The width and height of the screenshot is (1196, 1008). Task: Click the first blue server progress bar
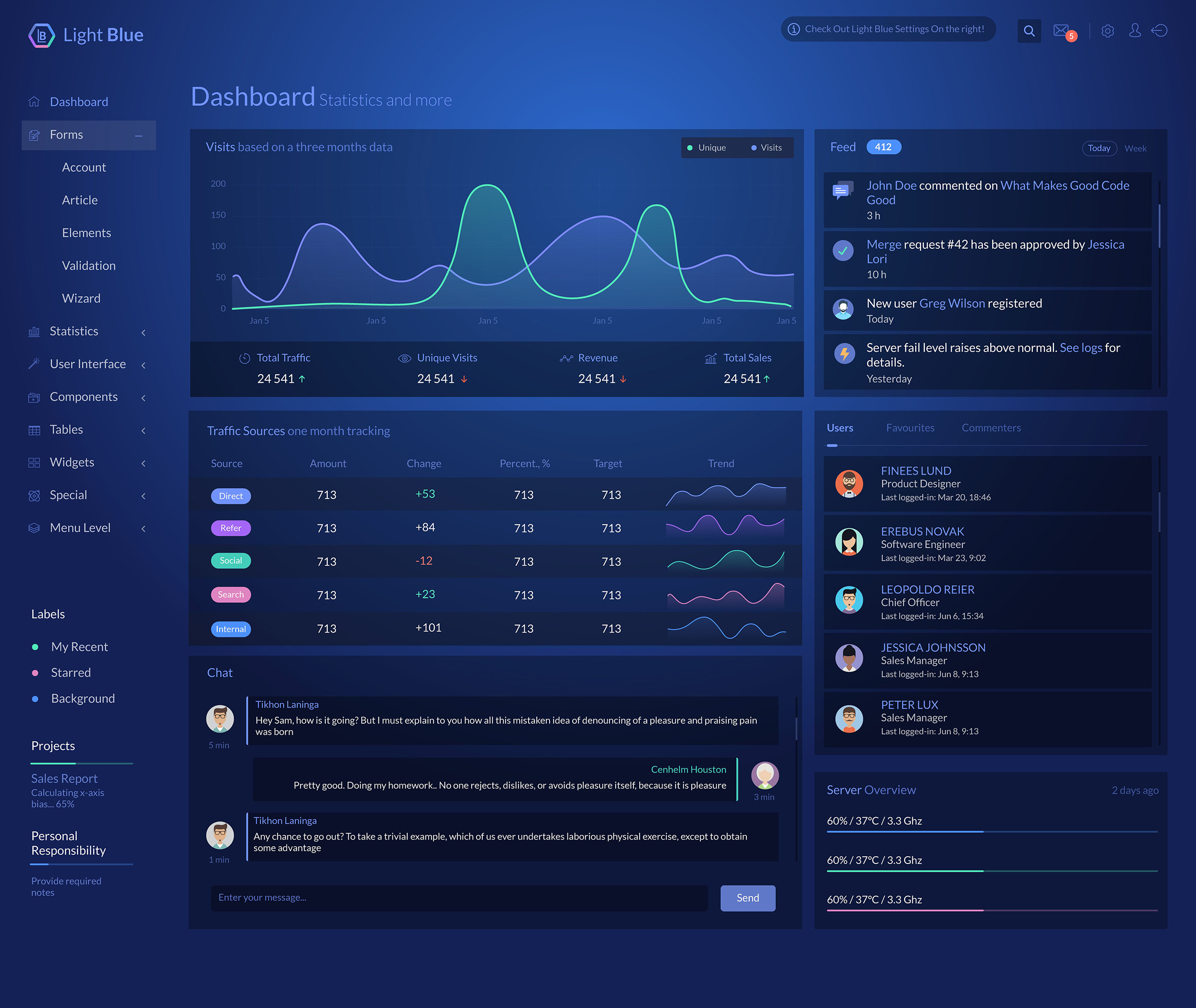click(992, 832)
